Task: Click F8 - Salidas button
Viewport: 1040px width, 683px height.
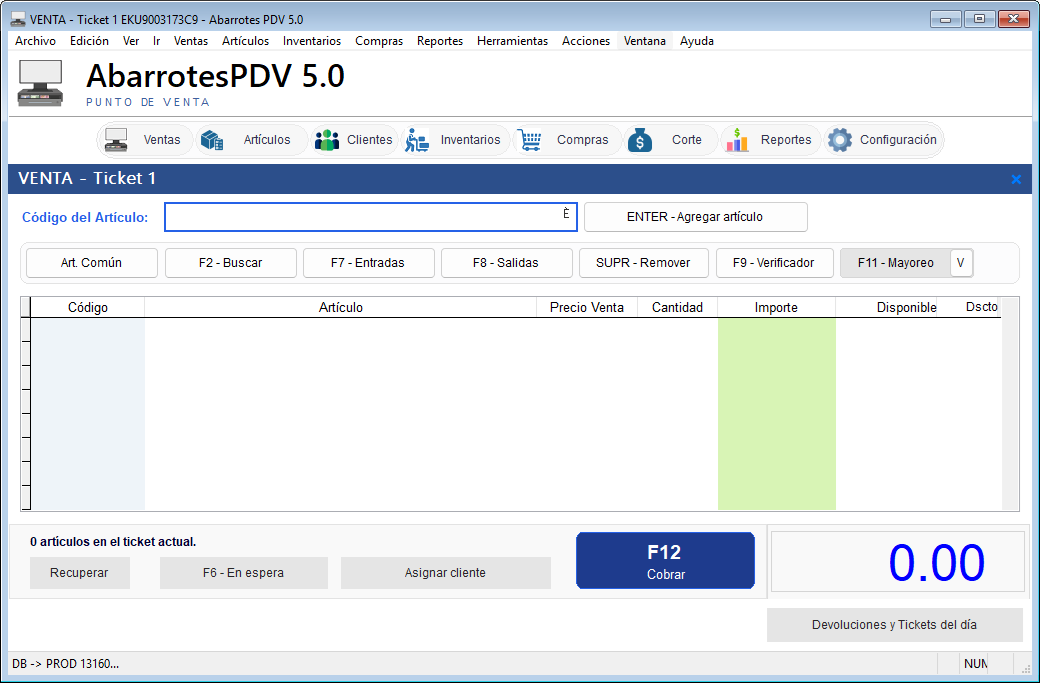Action: coord(506,263)
